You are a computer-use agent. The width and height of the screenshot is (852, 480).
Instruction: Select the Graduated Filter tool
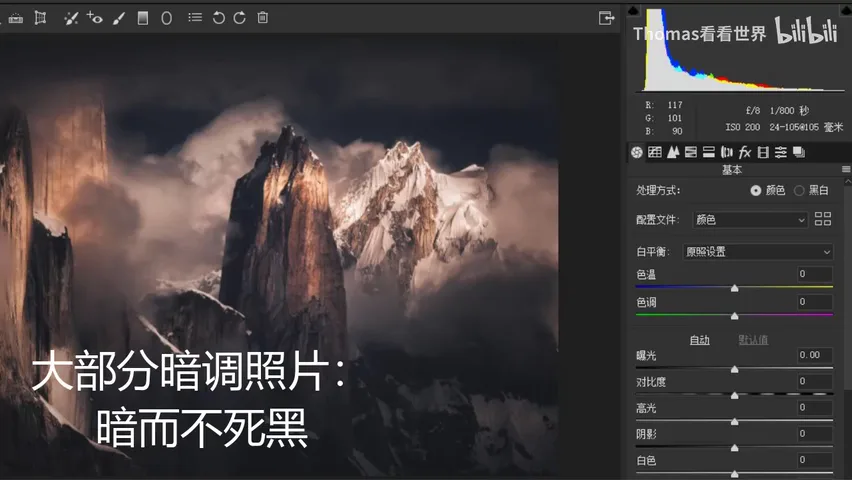(142, 18)
